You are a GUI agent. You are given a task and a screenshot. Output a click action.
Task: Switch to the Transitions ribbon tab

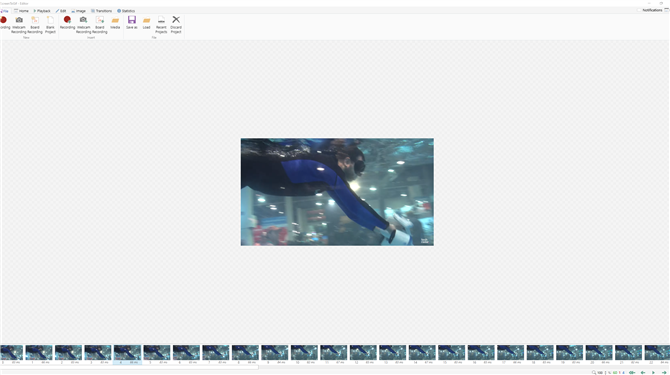[101, 11]
